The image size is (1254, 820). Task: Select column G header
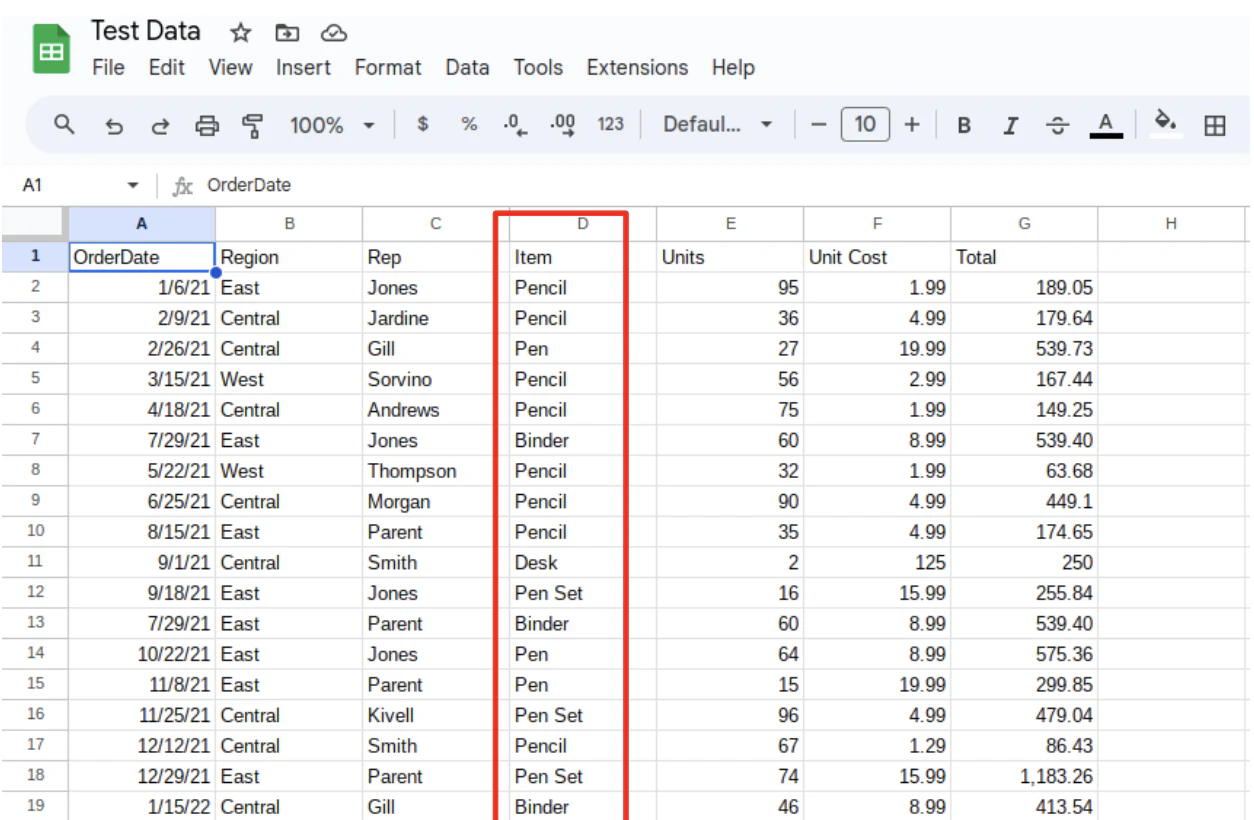[1024, 224]
